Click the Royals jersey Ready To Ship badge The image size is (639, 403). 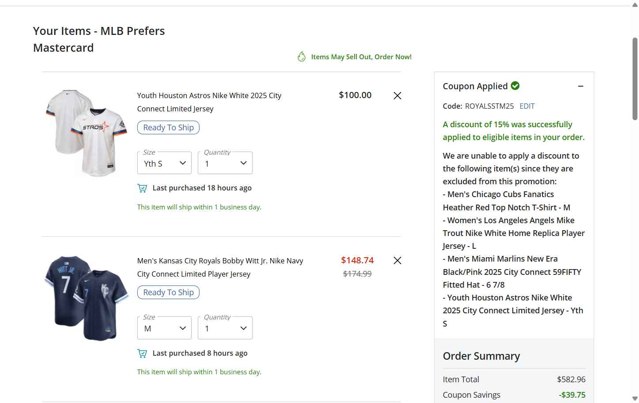pyautogui.click(x=168, y=293)
